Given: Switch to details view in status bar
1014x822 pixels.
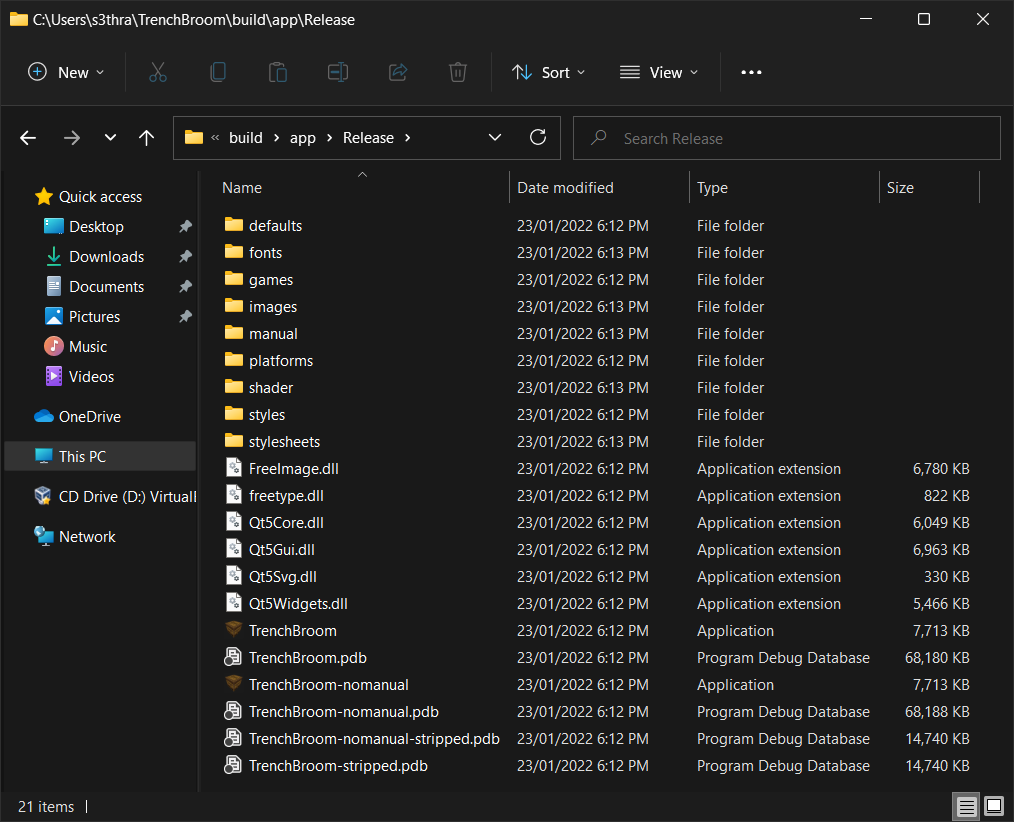Looking at the screenshot, I should 967,806.
